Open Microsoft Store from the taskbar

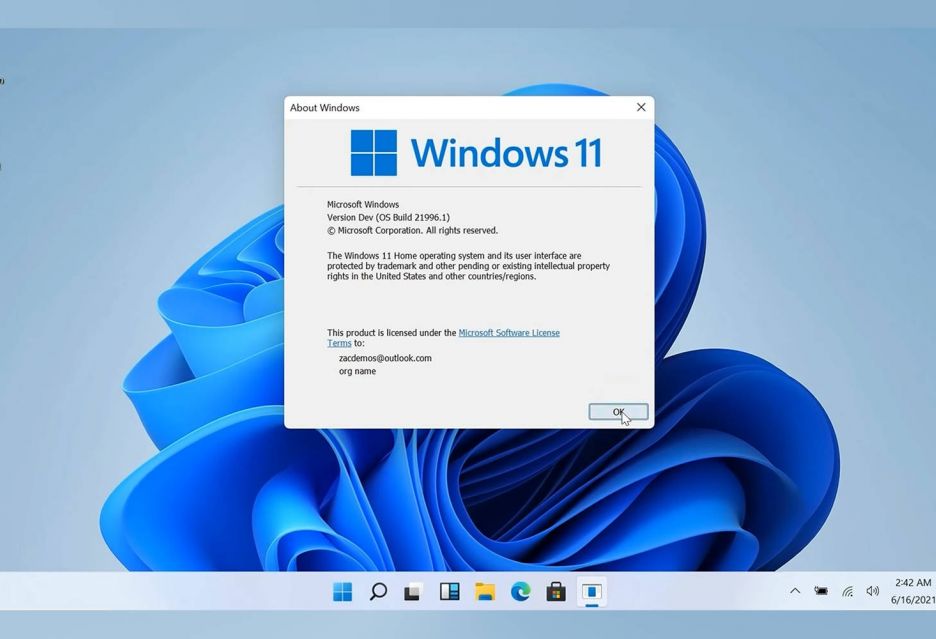(556, 592)
